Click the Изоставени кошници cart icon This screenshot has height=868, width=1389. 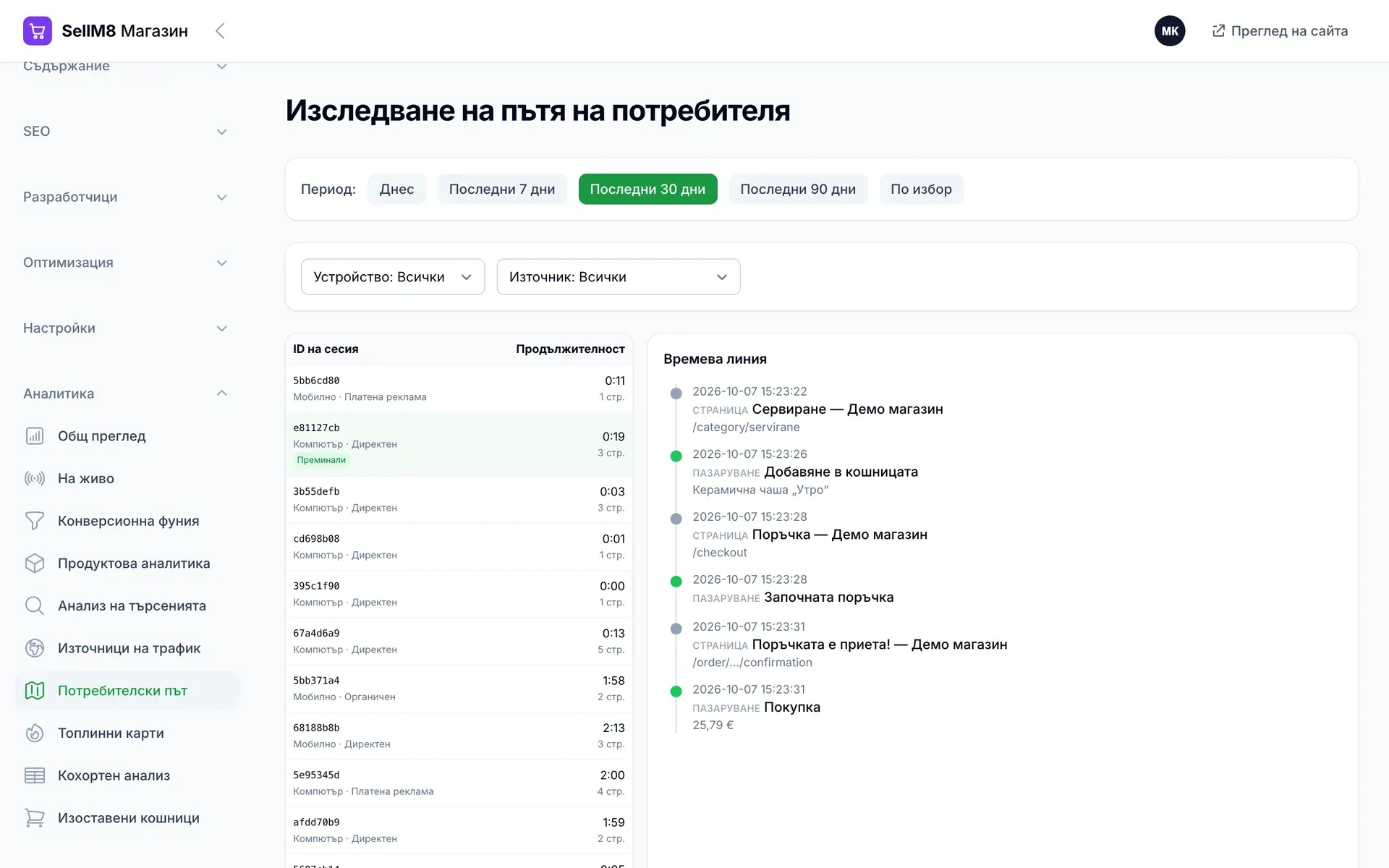click(x=35, y=818)
